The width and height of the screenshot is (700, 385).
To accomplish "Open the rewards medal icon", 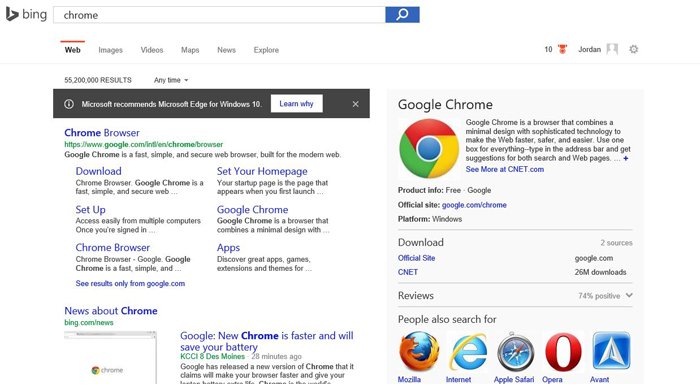I will tap(562, 49).
